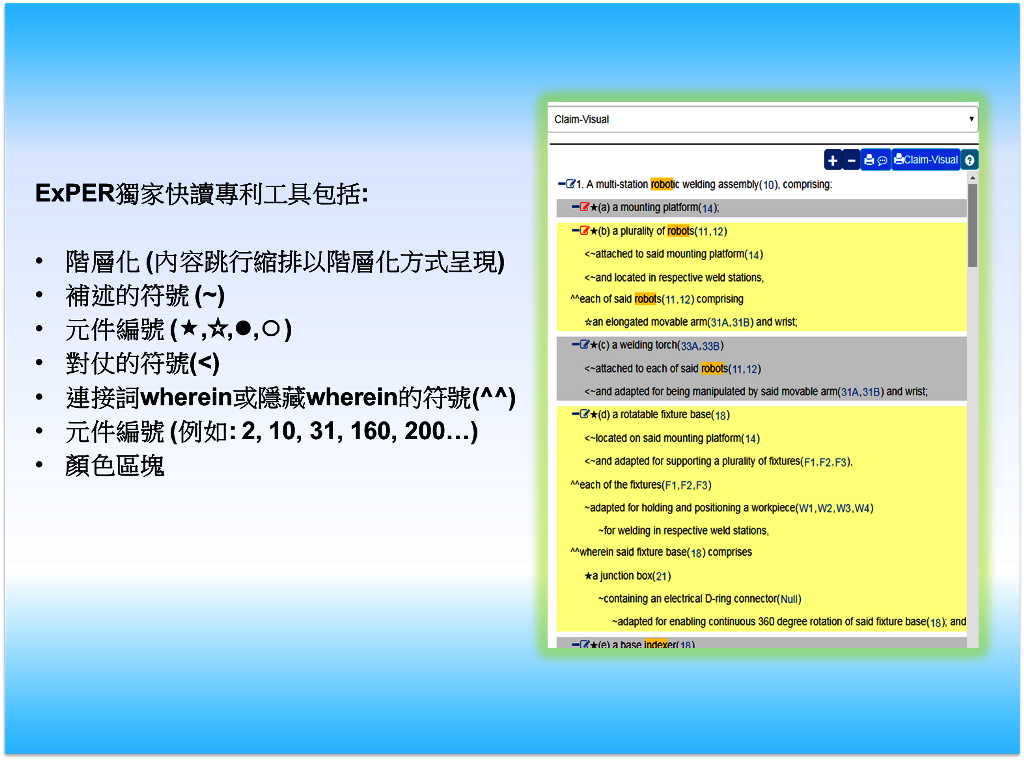Click reference 18 on rotatable fixture base row
The height and width of the screenshot is (760, 1024).
721,415
